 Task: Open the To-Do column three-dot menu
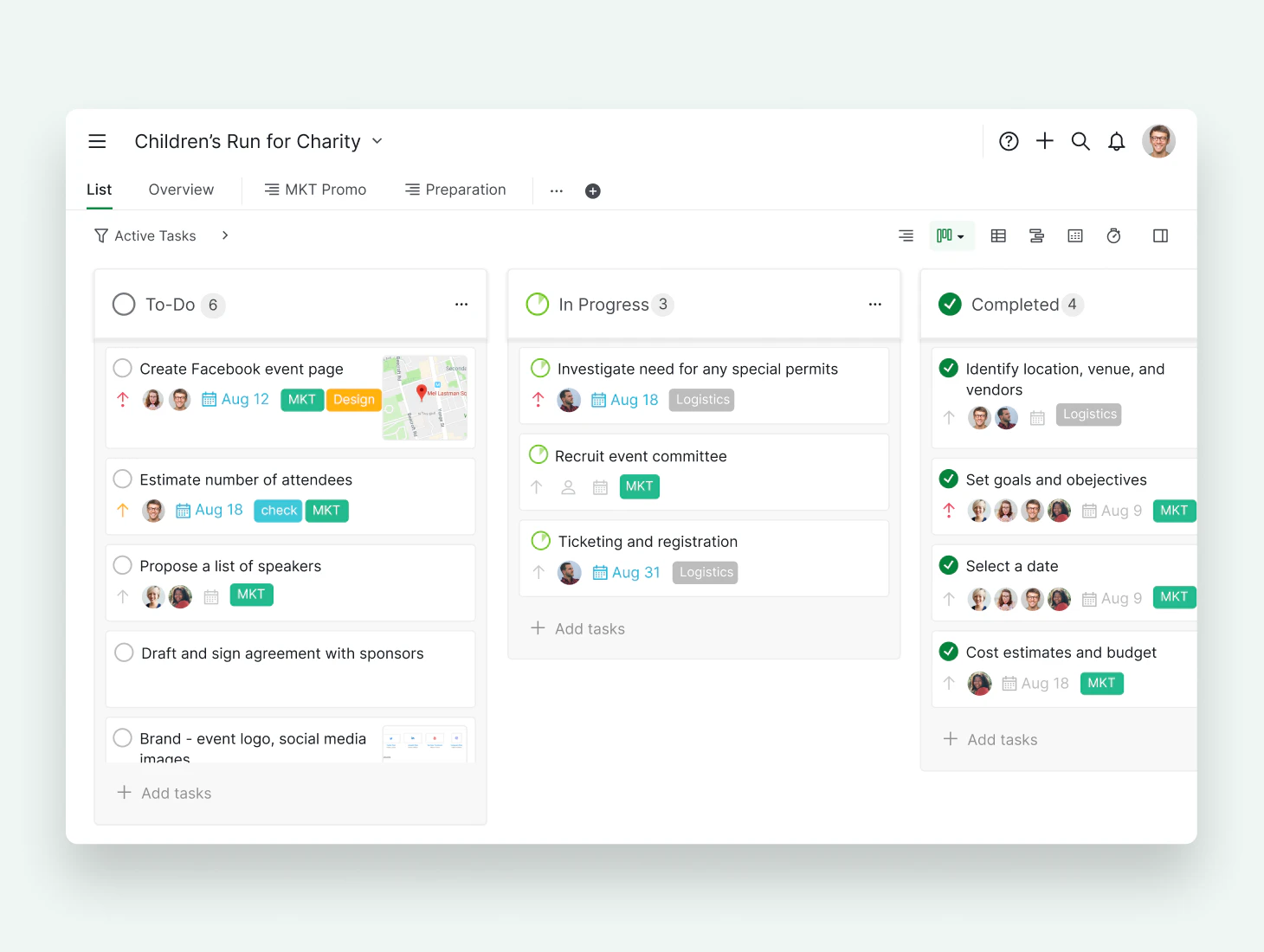pyautogui.click(x=461, y=304)
